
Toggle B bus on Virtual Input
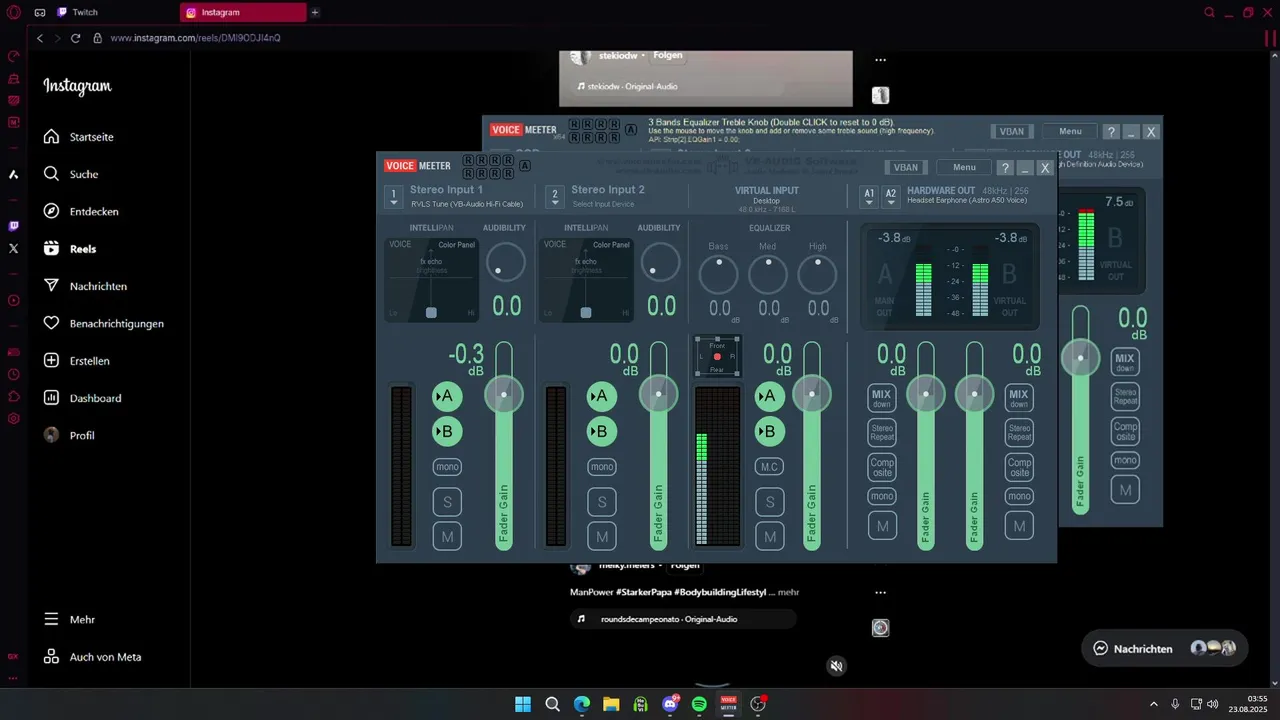(x=769, y=432)
